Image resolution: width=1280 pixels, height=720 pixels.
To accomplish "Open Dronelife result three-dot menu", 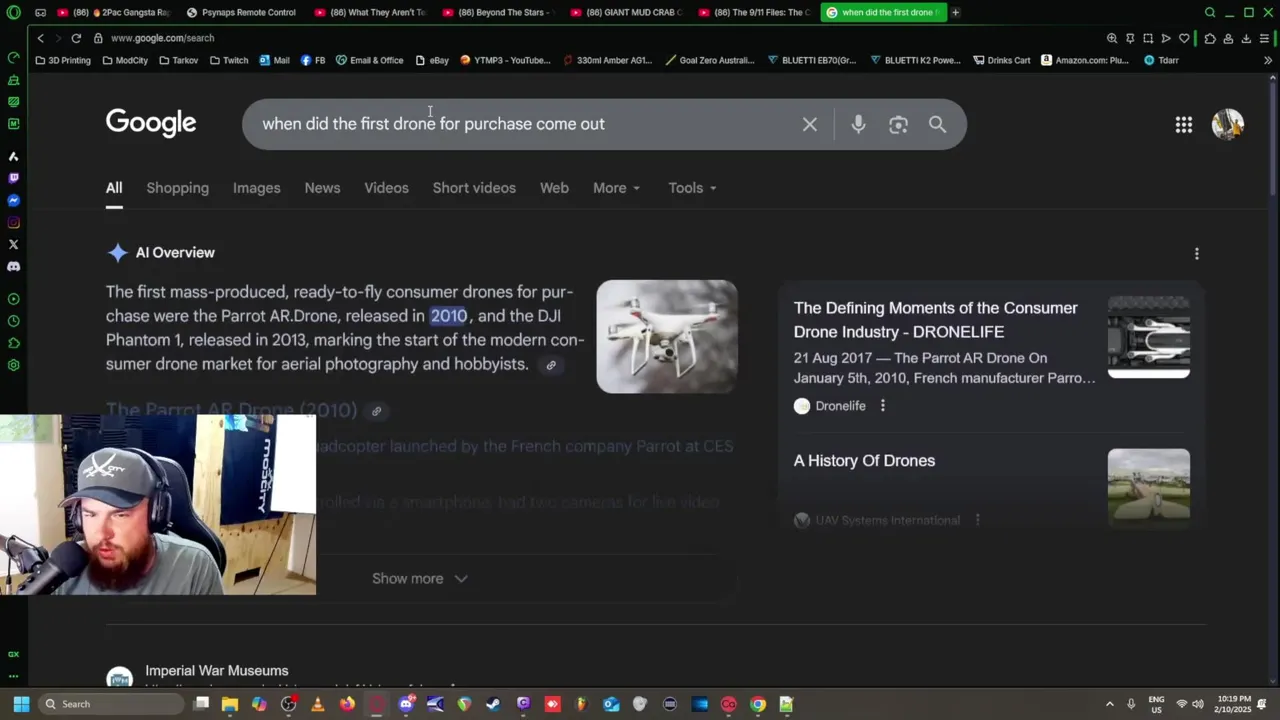I will 882,405.
